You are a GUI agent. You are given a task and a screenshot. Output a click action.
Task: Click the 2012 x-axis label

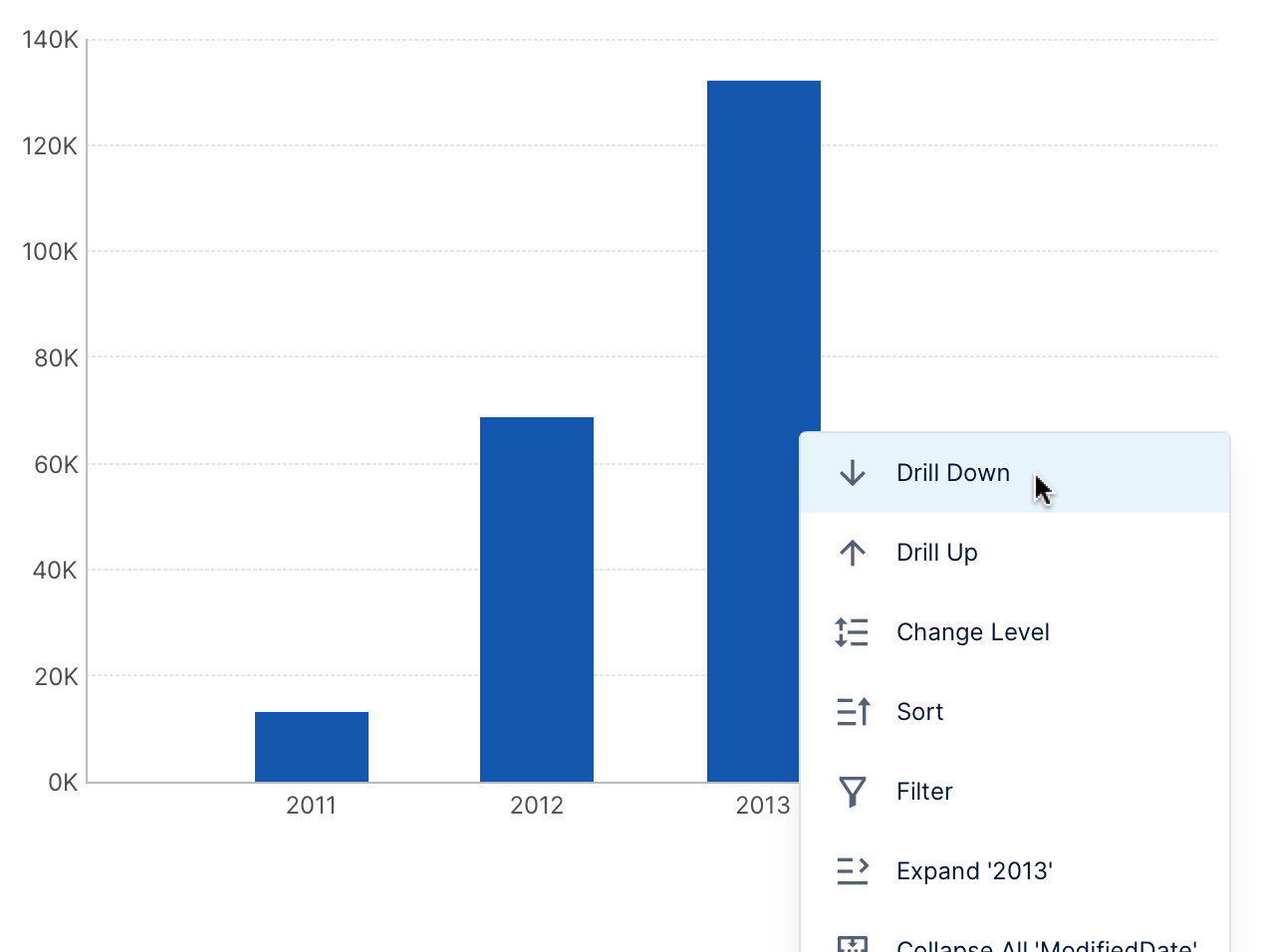pyautogui.click(x=537, y=806)
